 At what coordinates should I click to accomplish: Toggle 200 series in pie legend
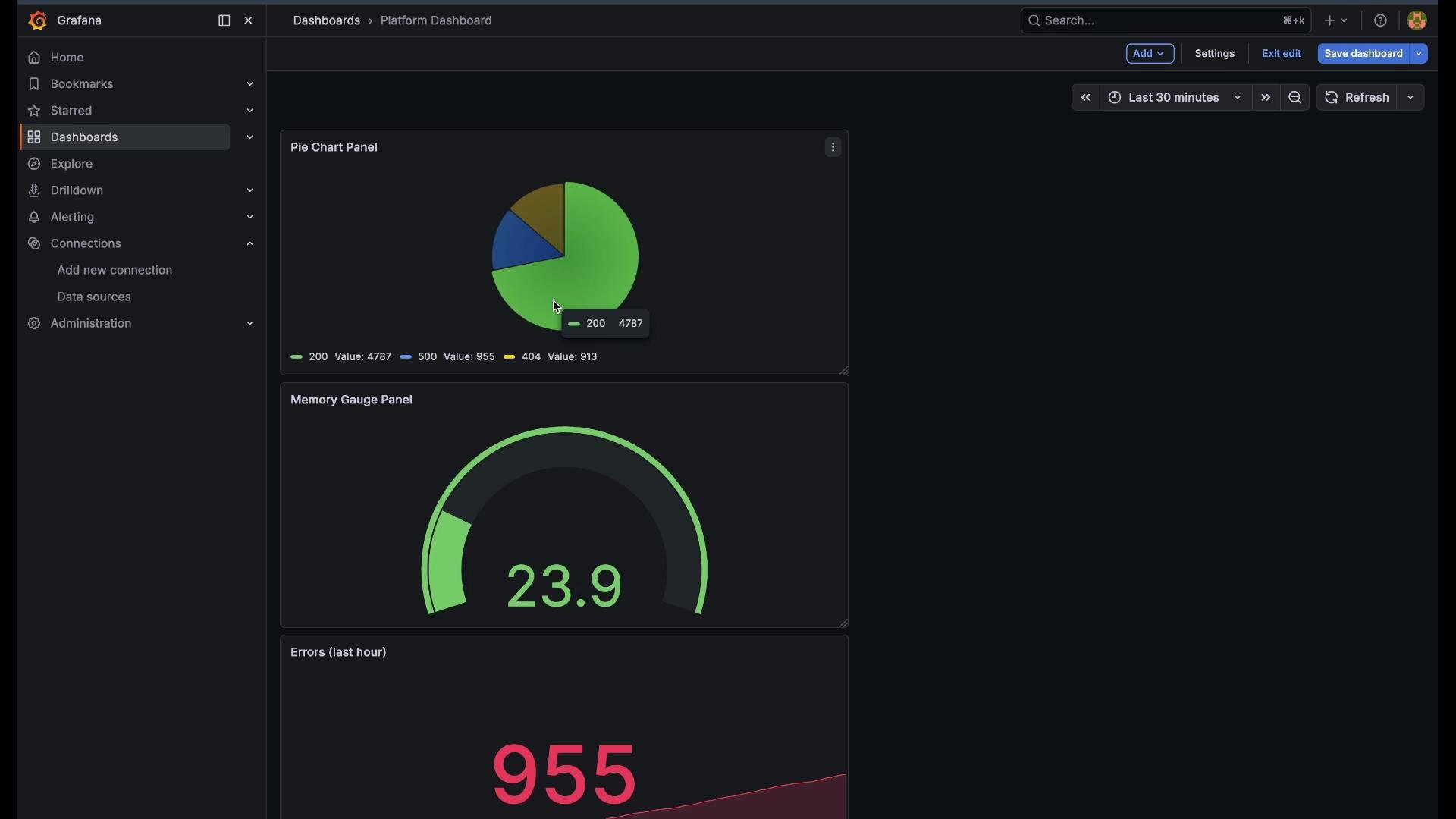coord(318,356)
